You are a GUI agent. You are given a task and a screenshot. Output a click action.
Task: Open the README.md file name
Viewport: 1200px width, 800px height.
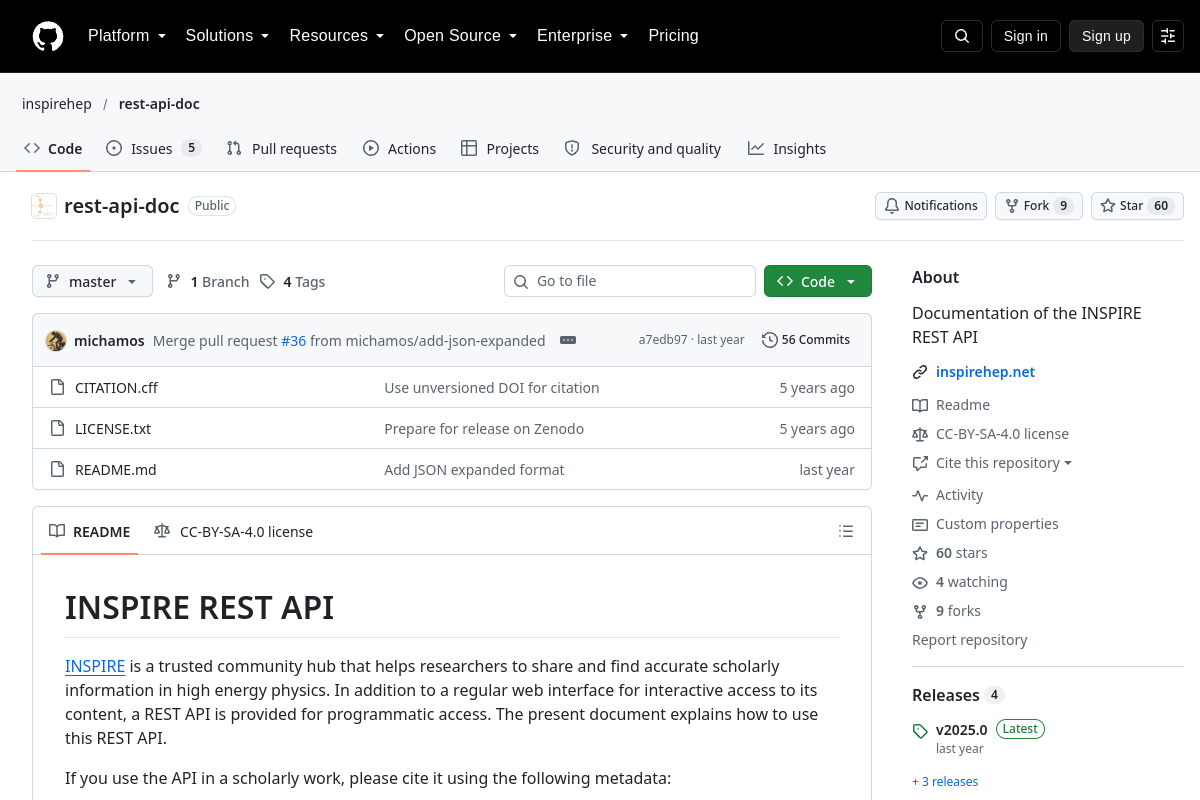(116, 470)
